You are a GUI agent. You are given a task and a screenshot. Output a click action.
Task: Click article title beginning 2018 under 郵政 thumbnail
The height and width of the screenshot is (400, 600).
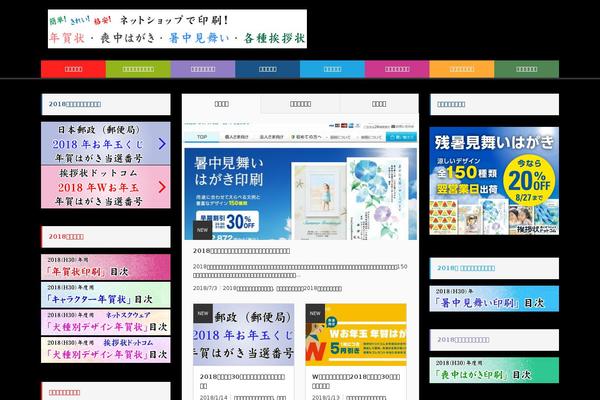242,381
